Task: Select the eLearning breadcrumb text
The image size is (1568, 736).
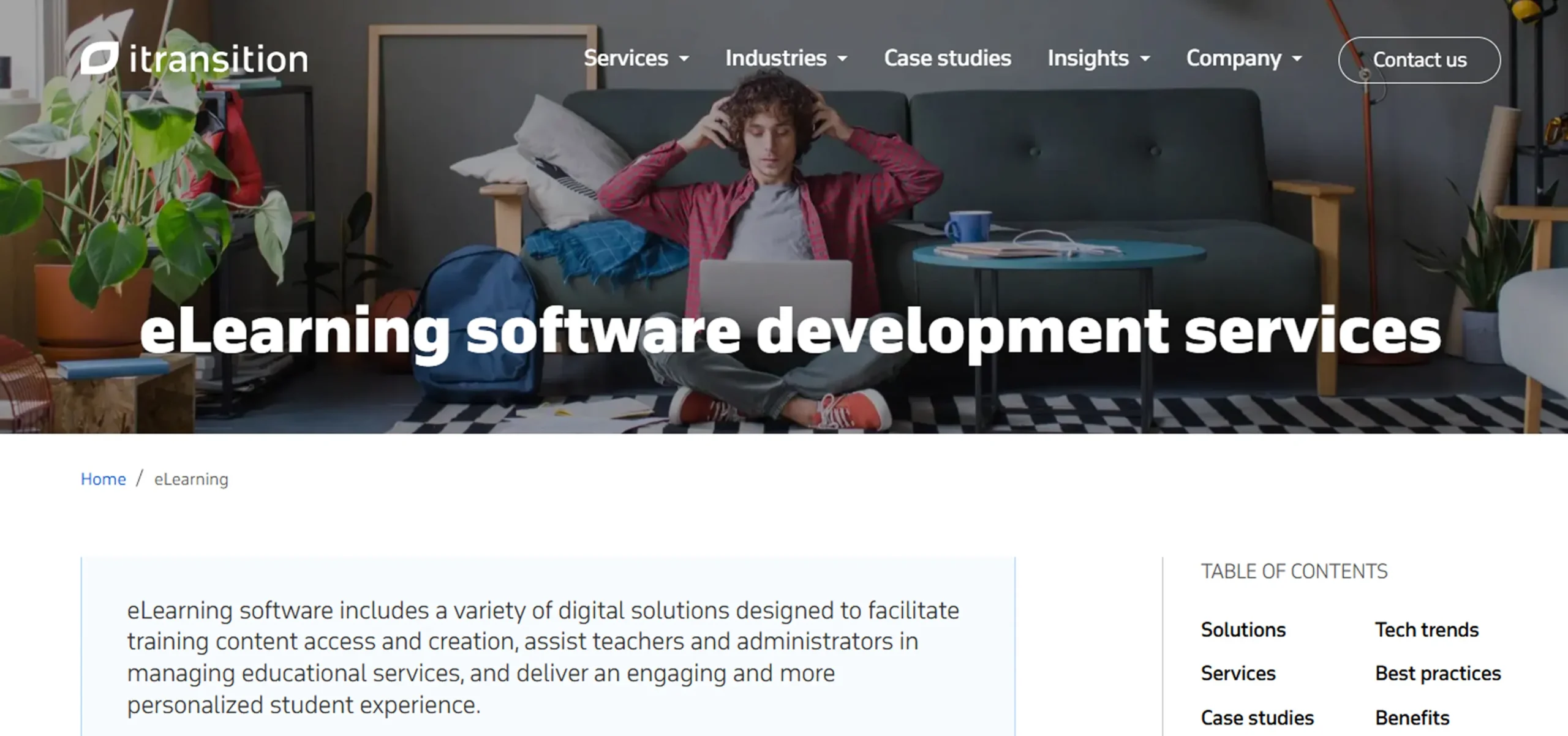Action: (191, 479)
